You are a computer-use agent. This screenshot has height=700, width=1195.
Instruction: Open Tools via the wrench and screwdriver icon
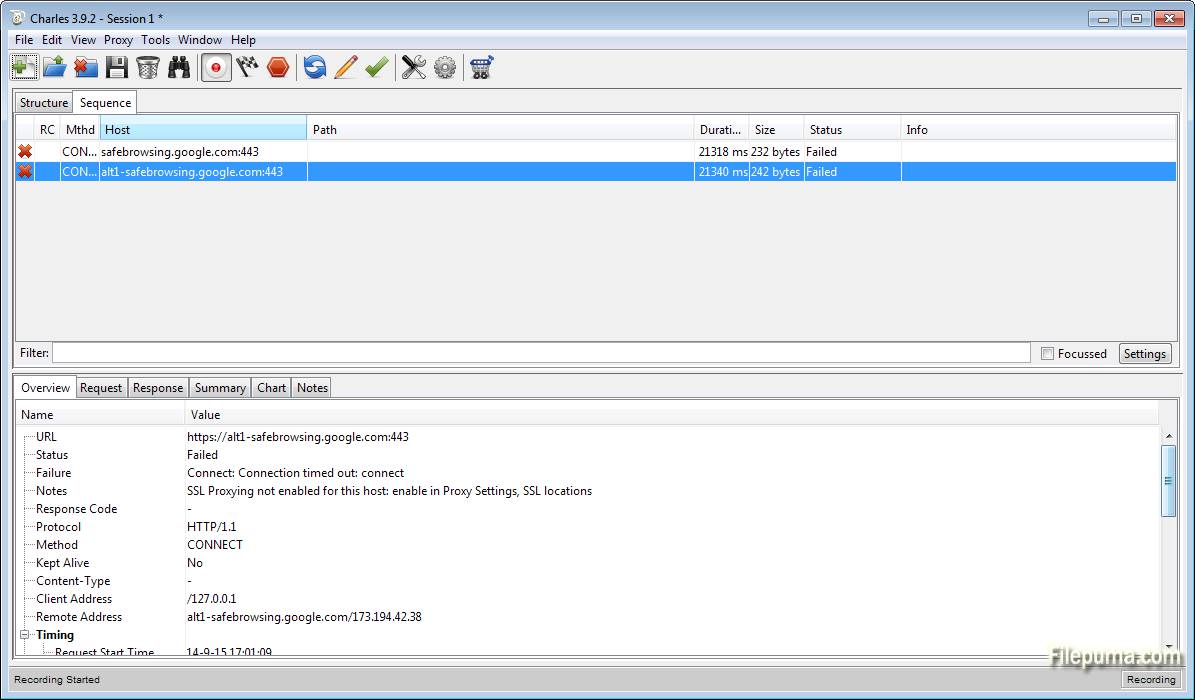click(x=414, y=67)
